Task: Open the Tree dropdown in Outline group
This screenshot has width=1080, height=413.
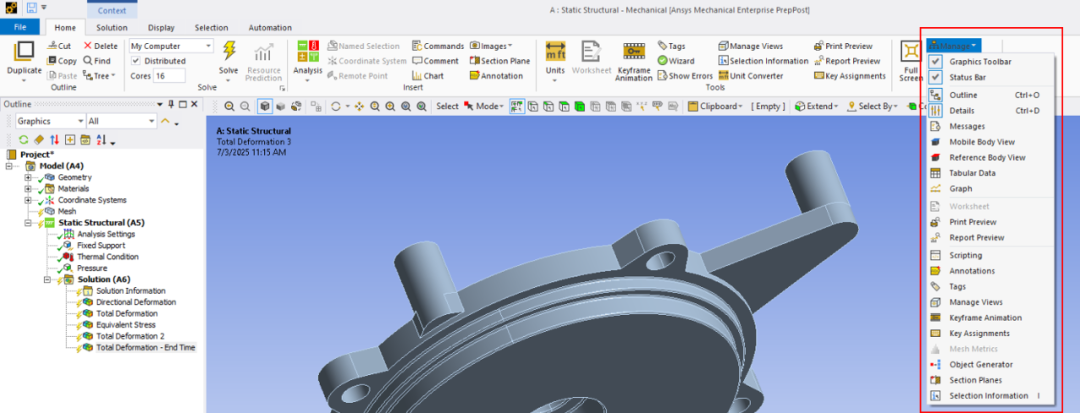Action: 100,76
